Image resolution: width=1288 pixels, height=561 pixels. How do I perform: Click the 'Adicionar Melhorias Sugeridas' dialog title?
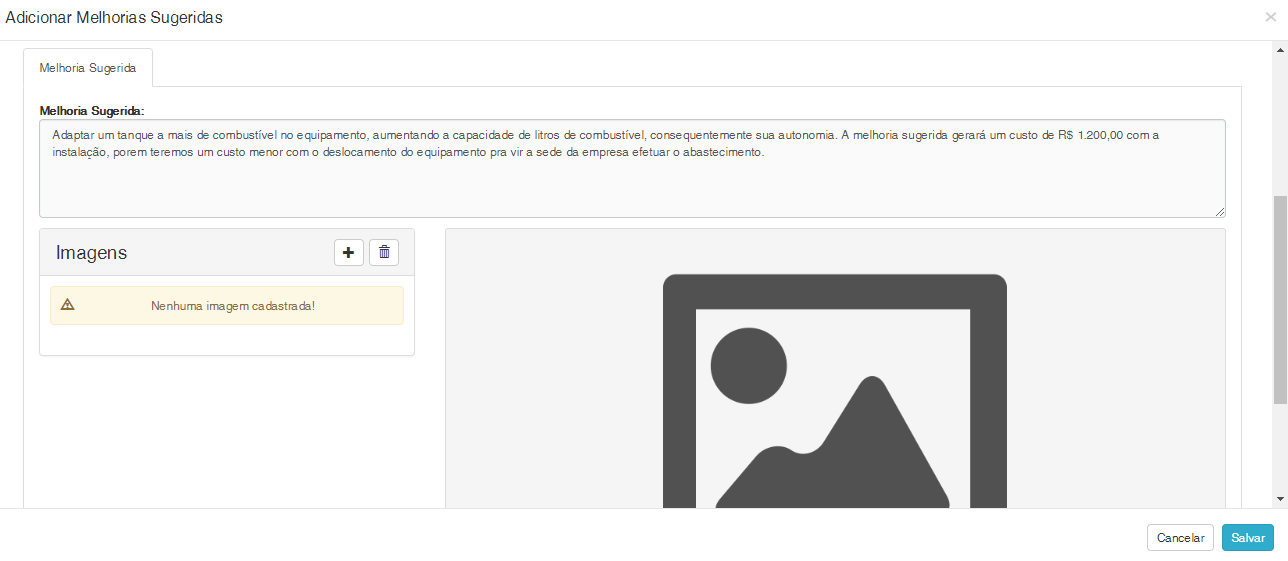[x=114, y=18]
